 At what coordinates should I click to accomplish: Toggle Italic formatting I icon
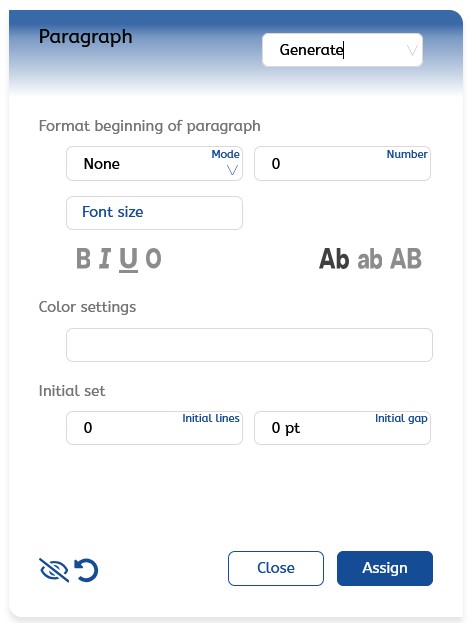click(105, 259)
